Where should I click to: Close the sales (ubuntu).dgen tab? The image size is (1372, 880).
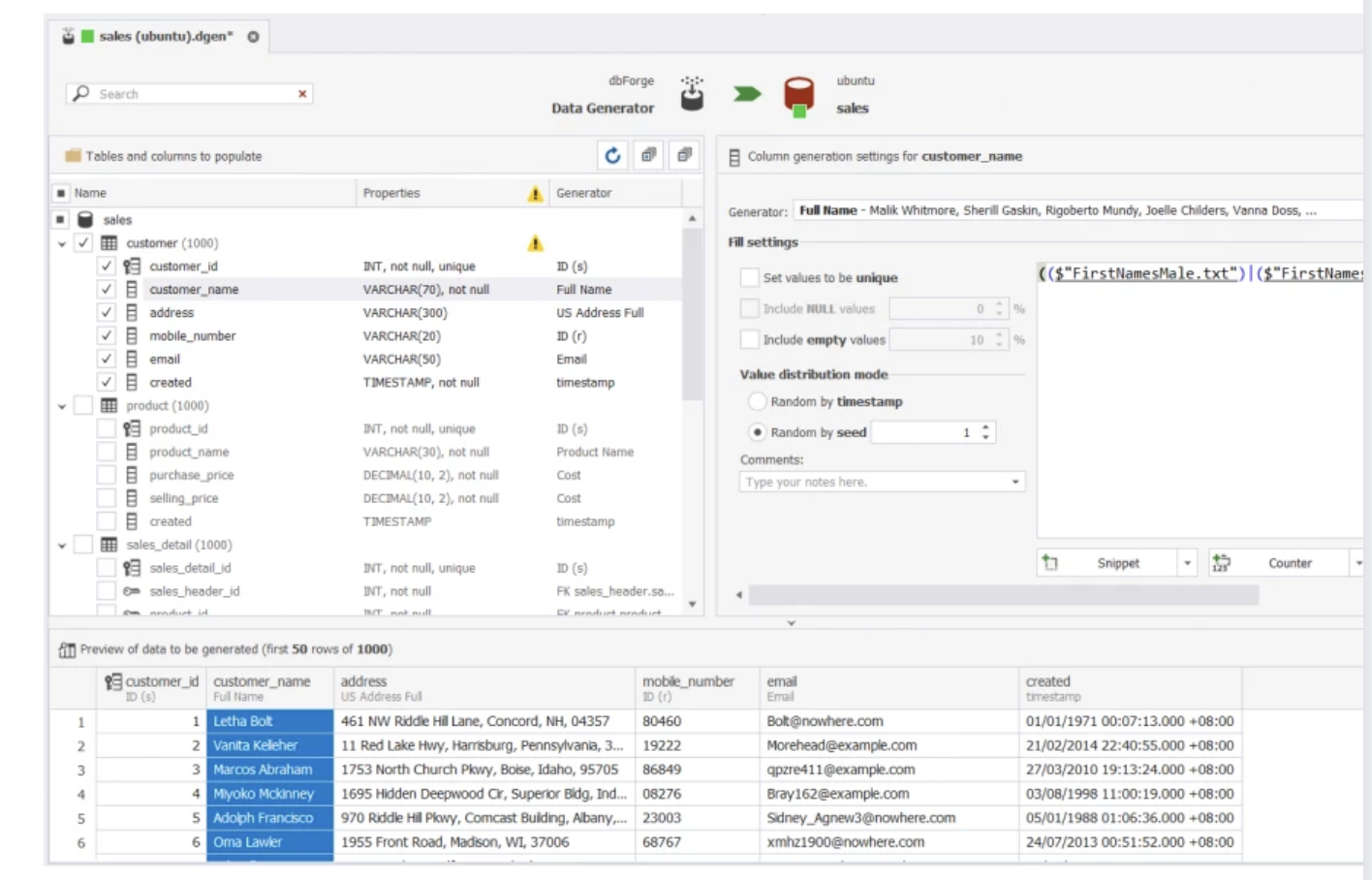253,37
